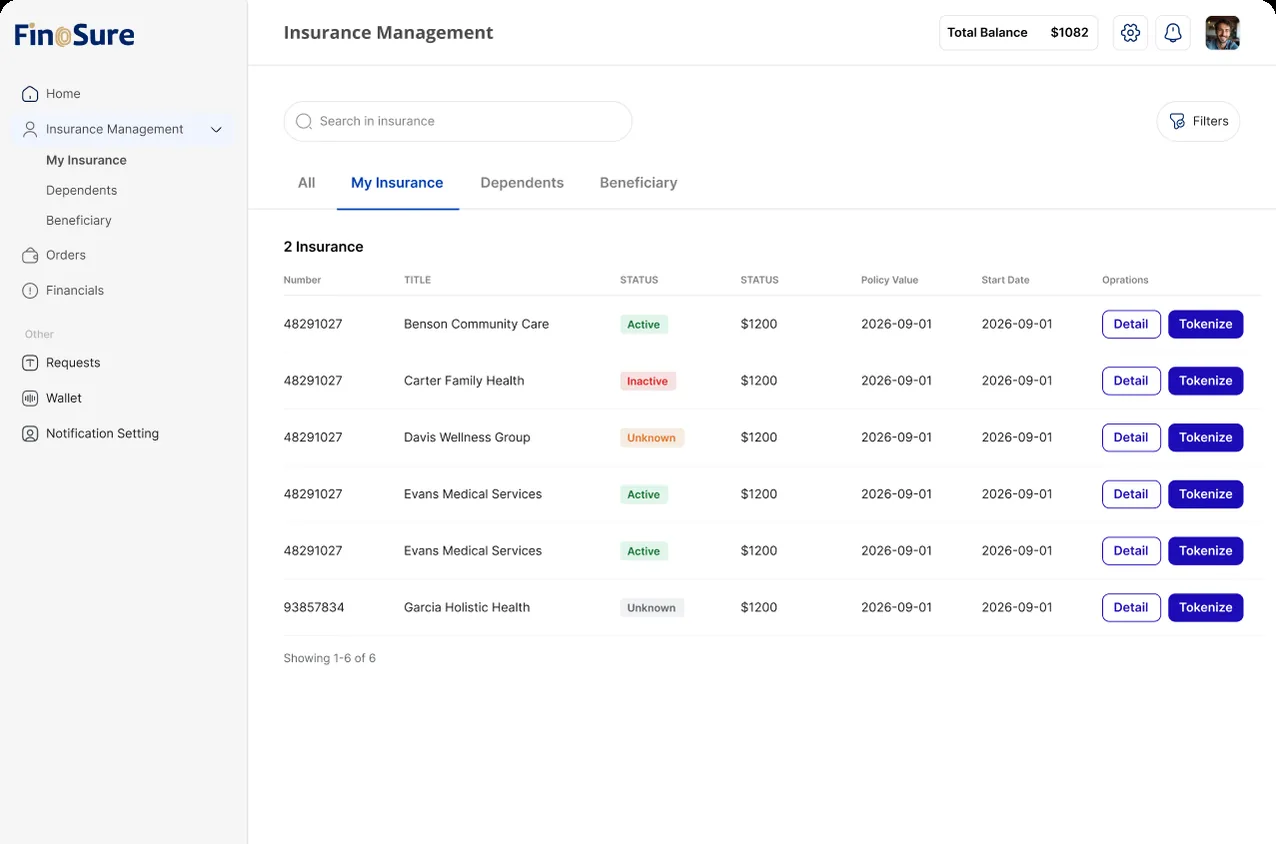
Task: Collapse the Insurance Management chevron
Action: tap(216, 129)
